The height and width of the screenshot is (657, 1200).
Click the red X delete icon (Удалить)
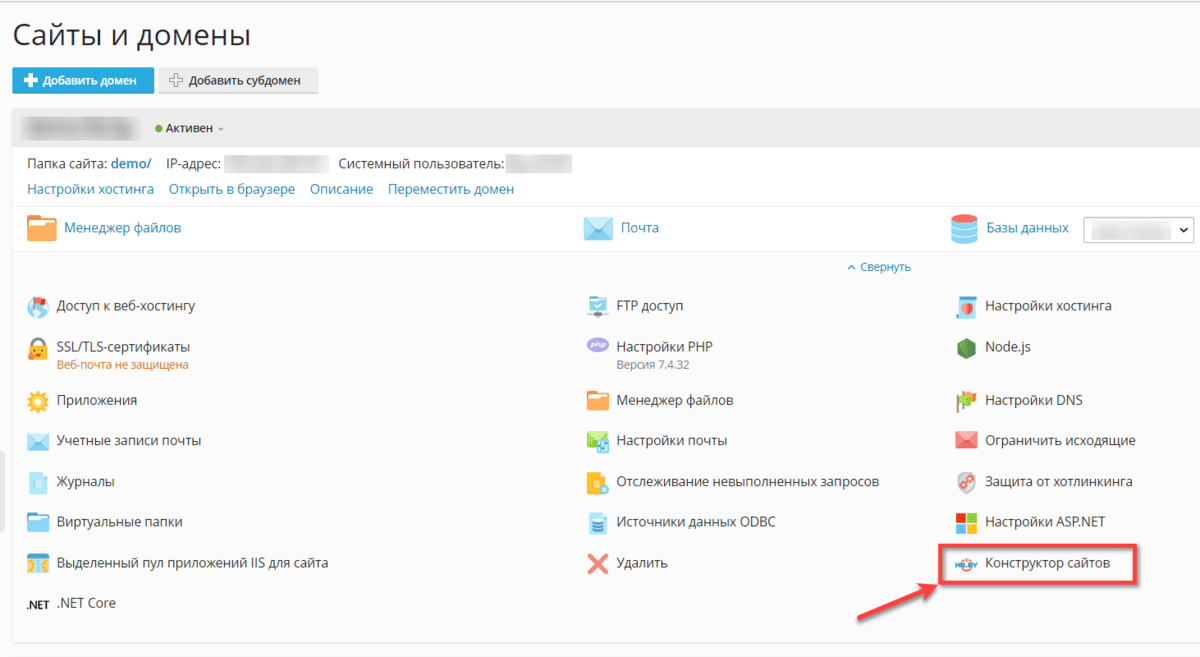[x=598, y=564]
